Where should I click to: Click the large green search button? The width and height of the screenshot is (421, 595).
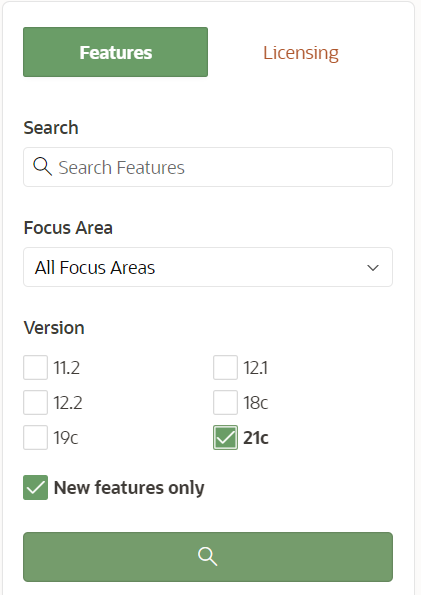(208, 557)
